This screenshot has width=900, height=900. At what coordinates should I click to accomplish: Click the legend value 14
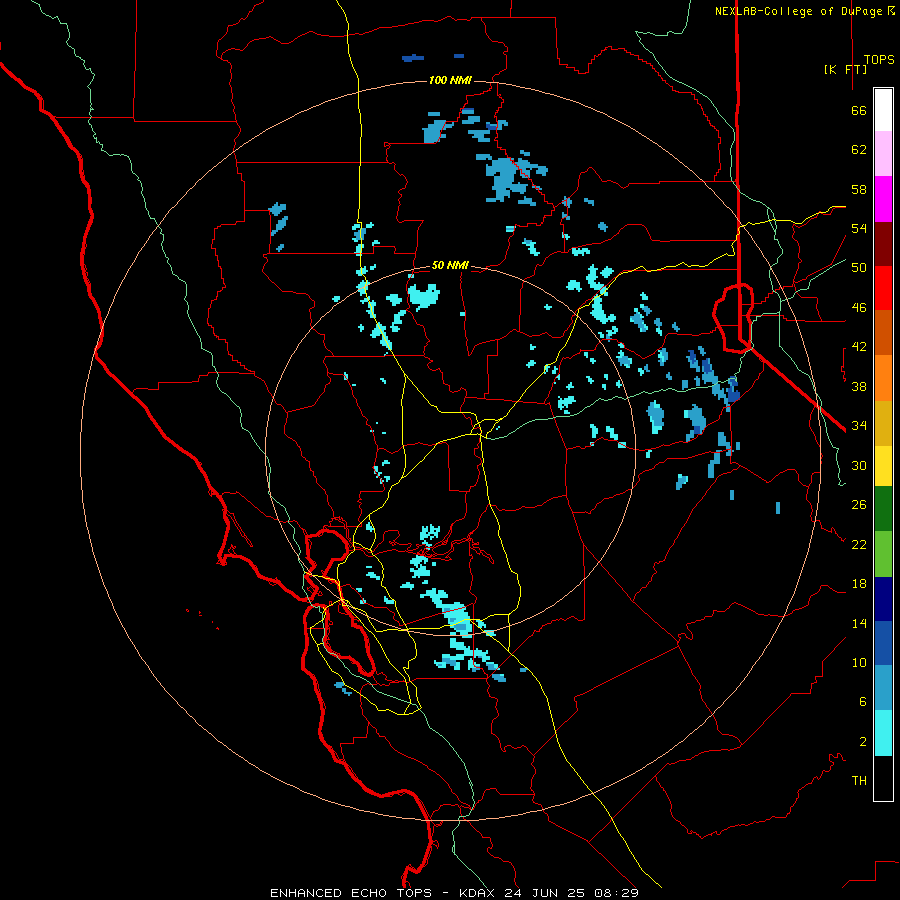click(859, 623)
